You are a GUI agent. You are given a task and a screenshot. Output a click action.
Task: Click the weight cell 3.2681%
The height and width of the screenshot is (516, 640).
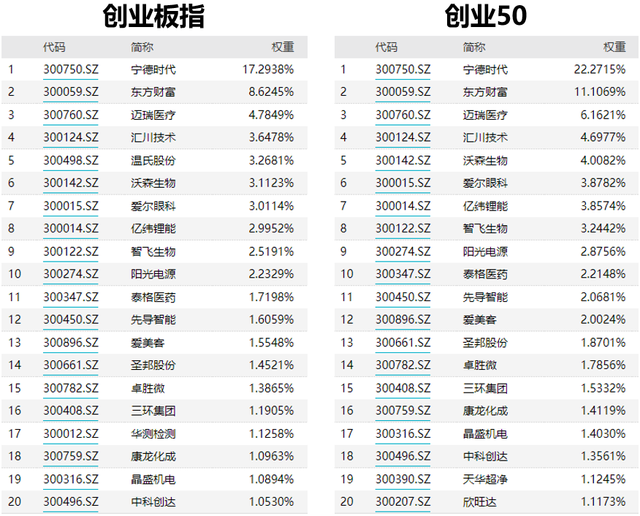[x=271, y=160]
